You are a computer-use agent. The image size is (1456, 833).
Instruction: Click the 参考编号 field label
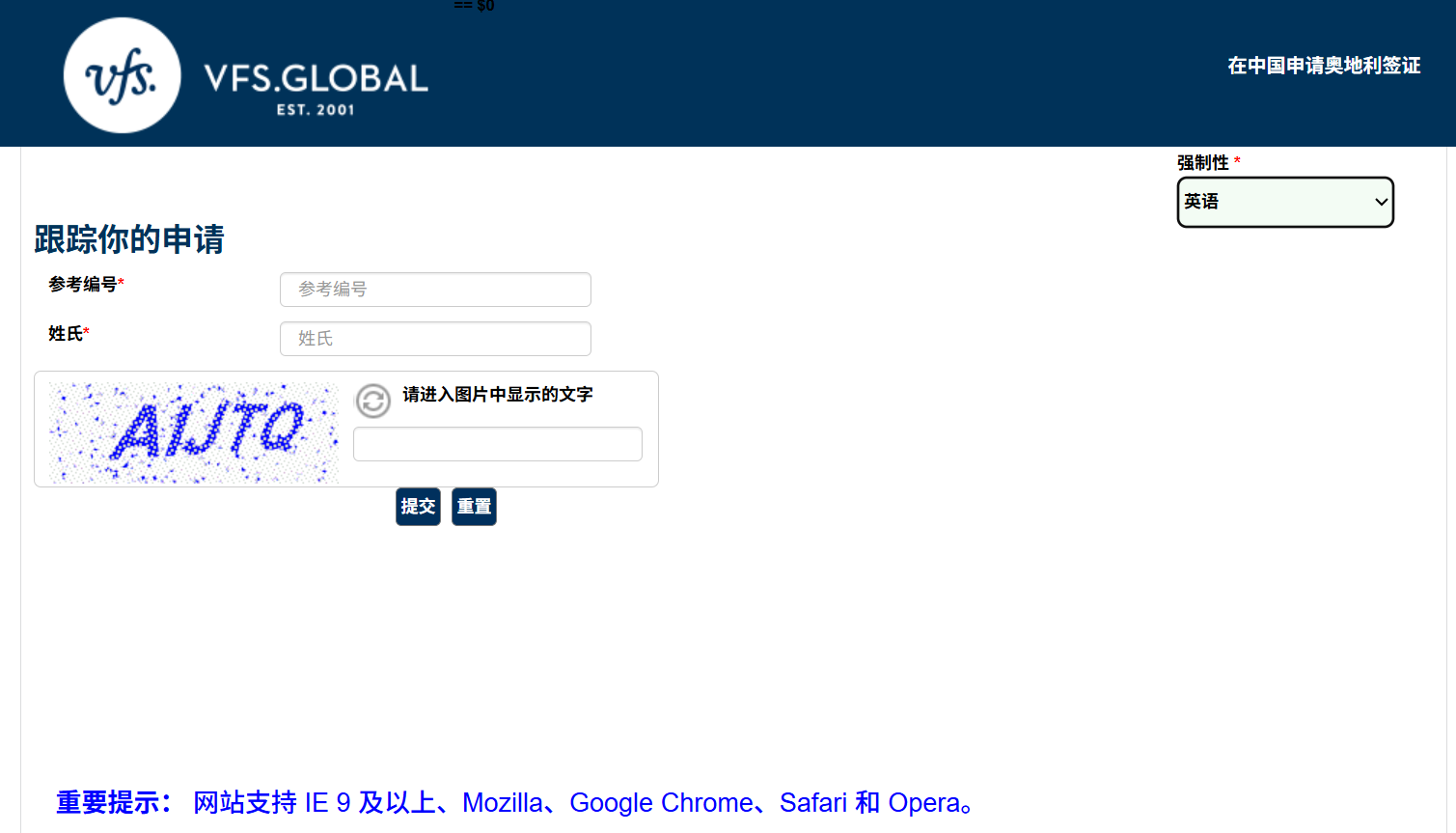pos(83,285)
